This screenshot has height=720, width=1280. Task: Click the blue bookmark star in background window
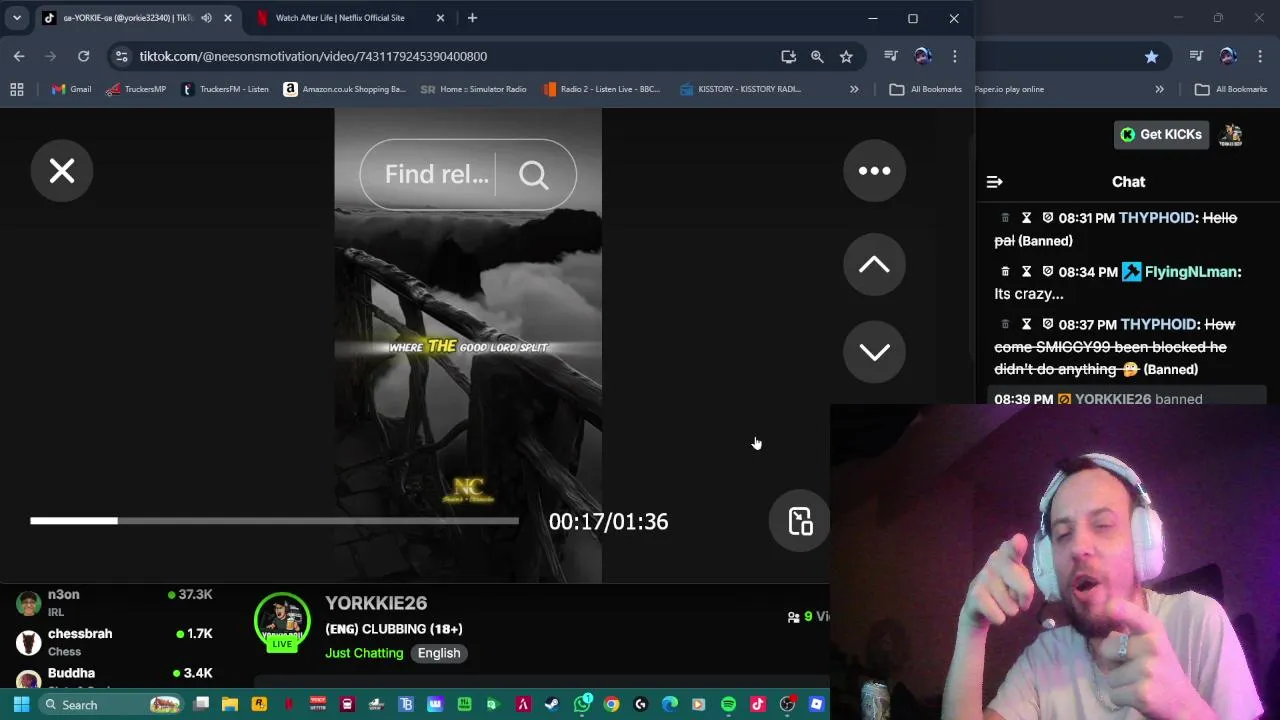(1152, 57)
